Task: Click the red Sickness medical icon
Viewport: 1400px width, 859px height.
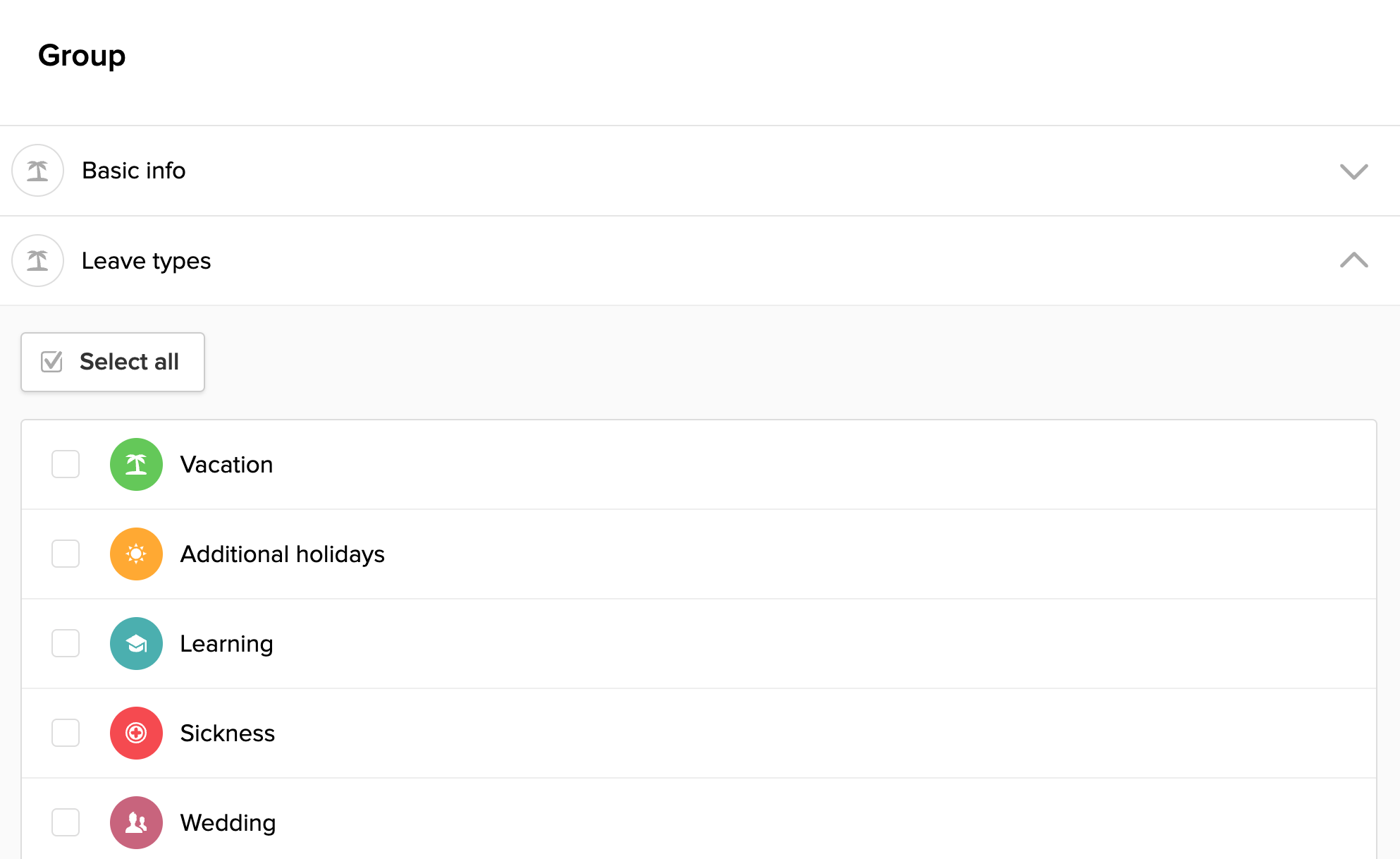Action: tap(136, 733)
